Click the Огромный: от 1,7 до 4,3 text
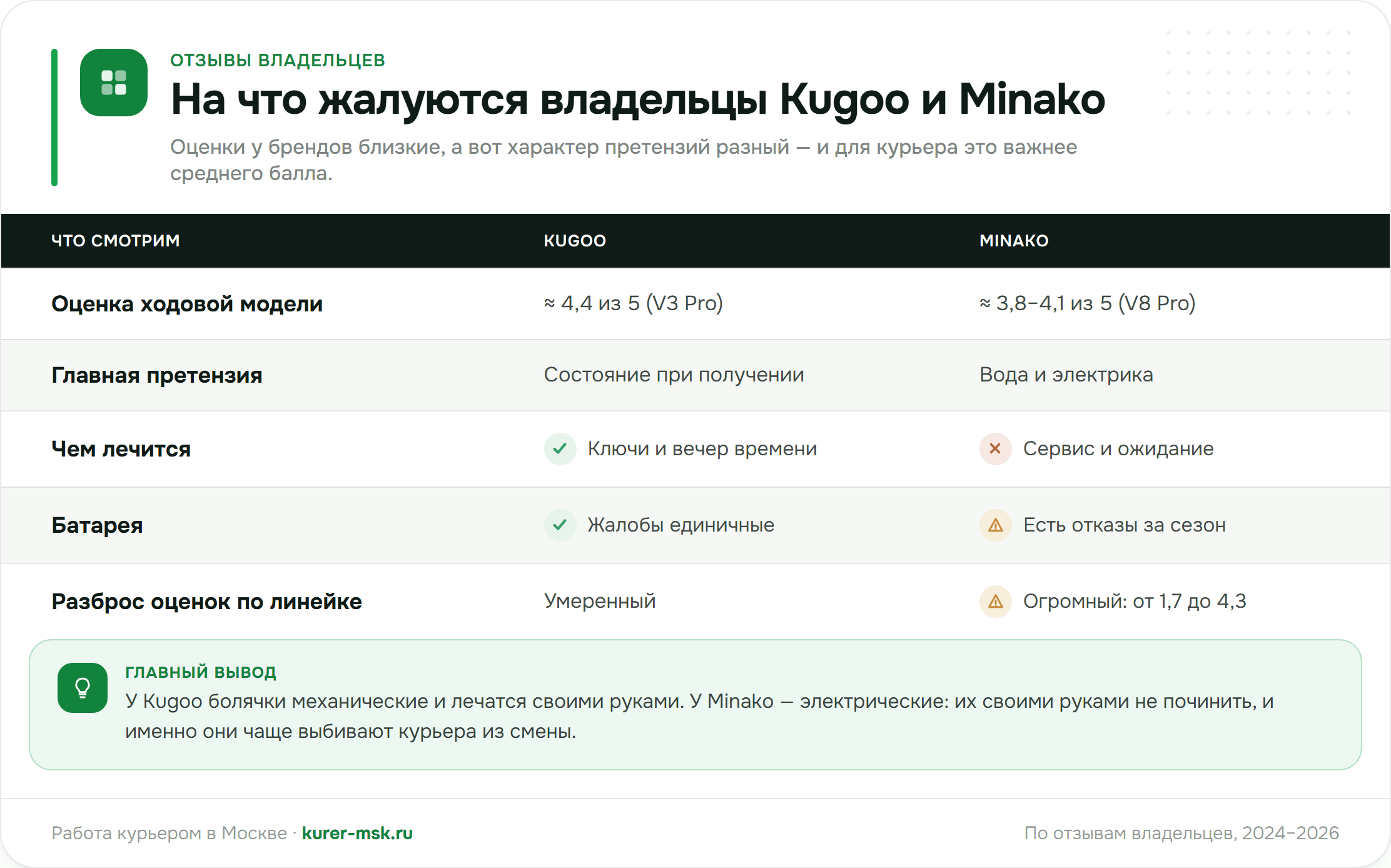Image resolution: width=1391 pixels, height=868 pixels. [x=1135, y=602]
